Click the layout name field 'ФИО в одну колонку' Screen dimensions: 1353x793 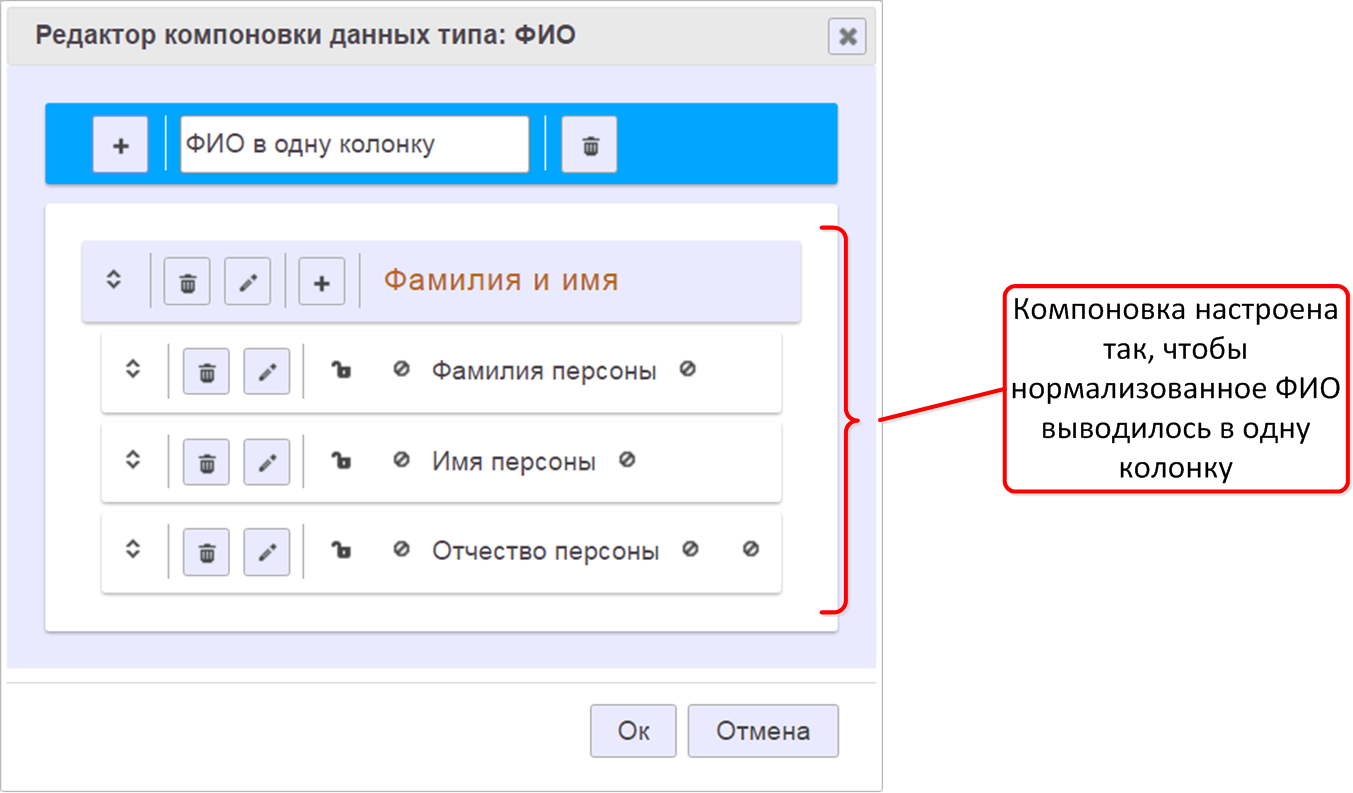354,145
